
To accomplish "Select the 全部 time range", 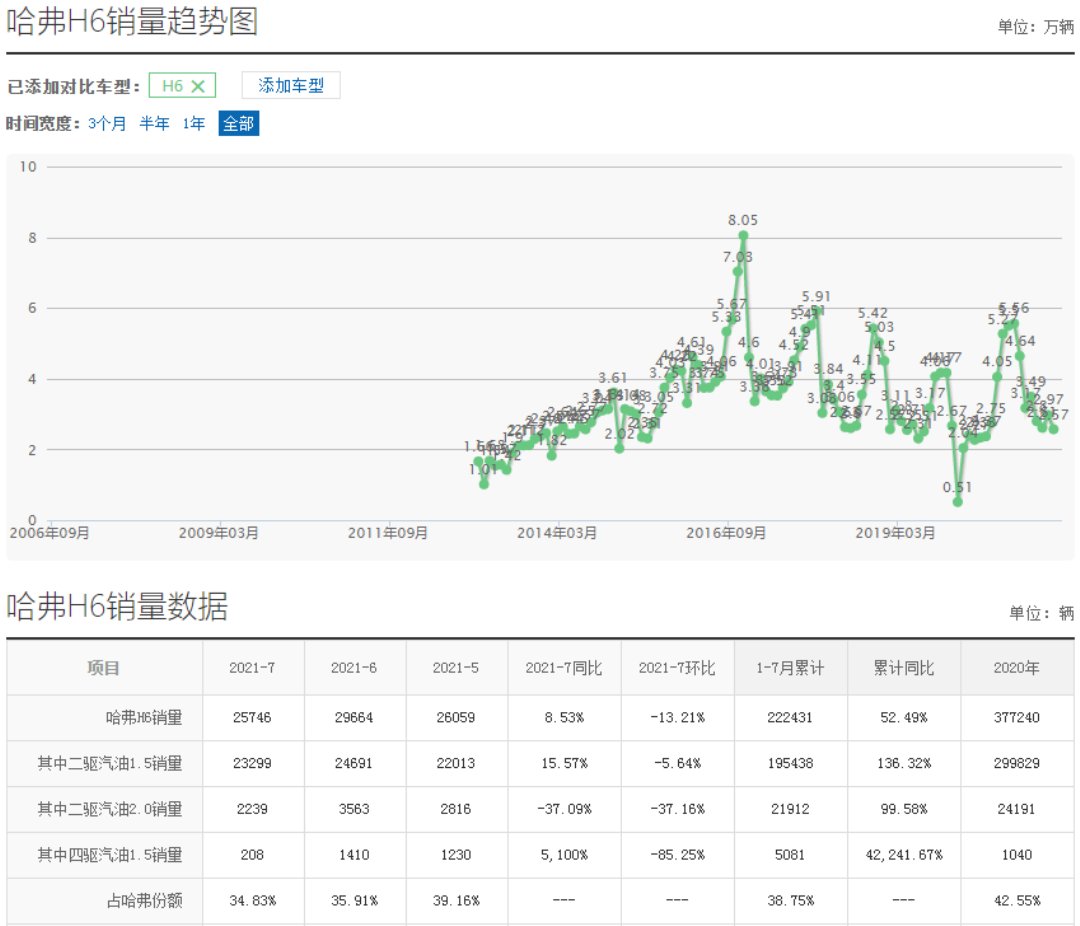I will pos(239,124).
